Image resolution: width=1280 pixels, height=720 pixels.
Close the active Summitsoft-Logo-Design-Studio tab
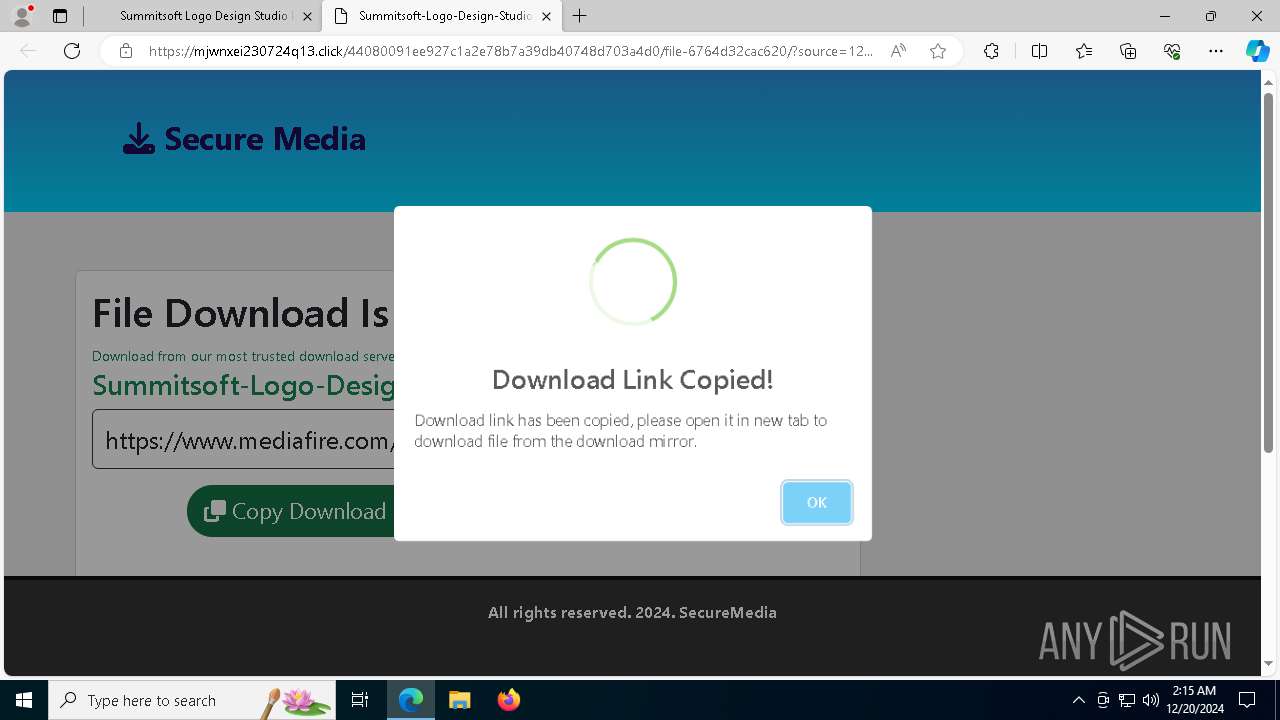[x=546, y=16]
